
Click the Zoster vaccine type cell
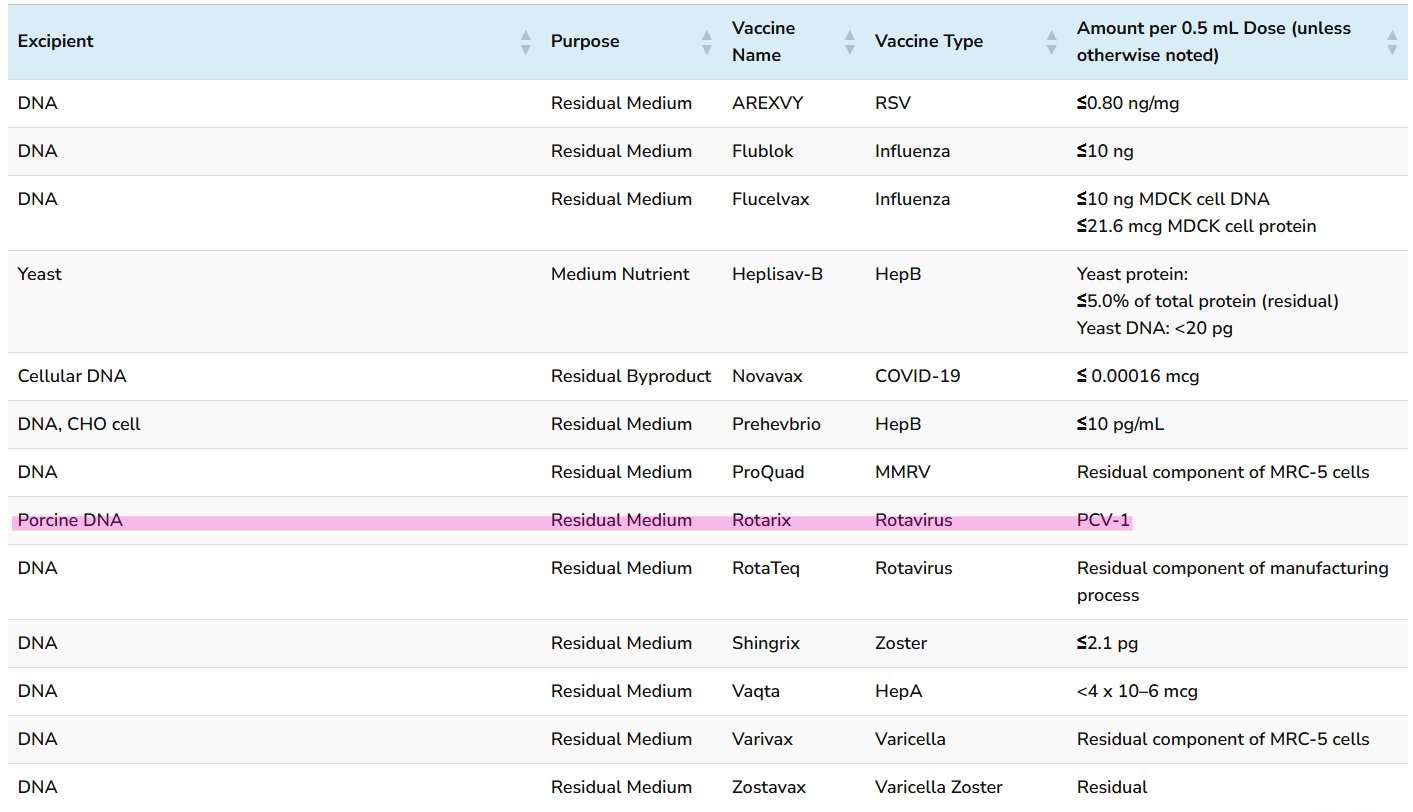[x=901, y=643]
